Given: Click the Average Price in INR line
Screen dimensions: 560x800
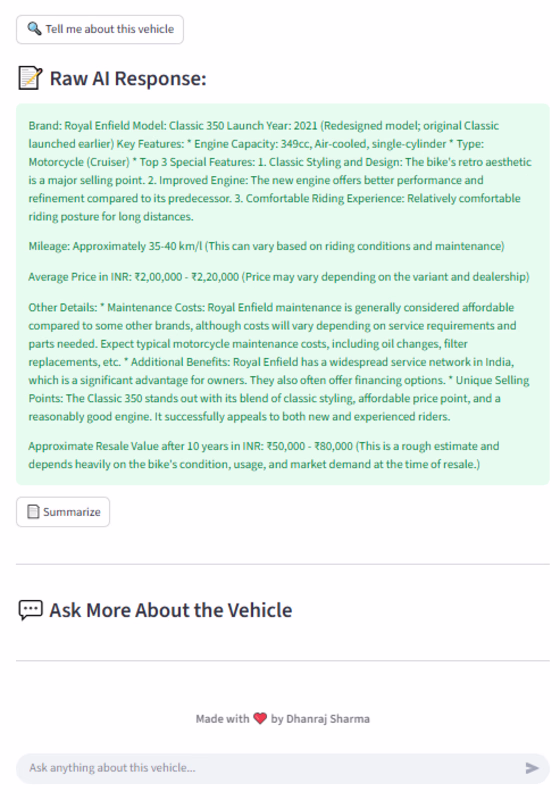Looking at the screenshot, I should click(278, 277).
